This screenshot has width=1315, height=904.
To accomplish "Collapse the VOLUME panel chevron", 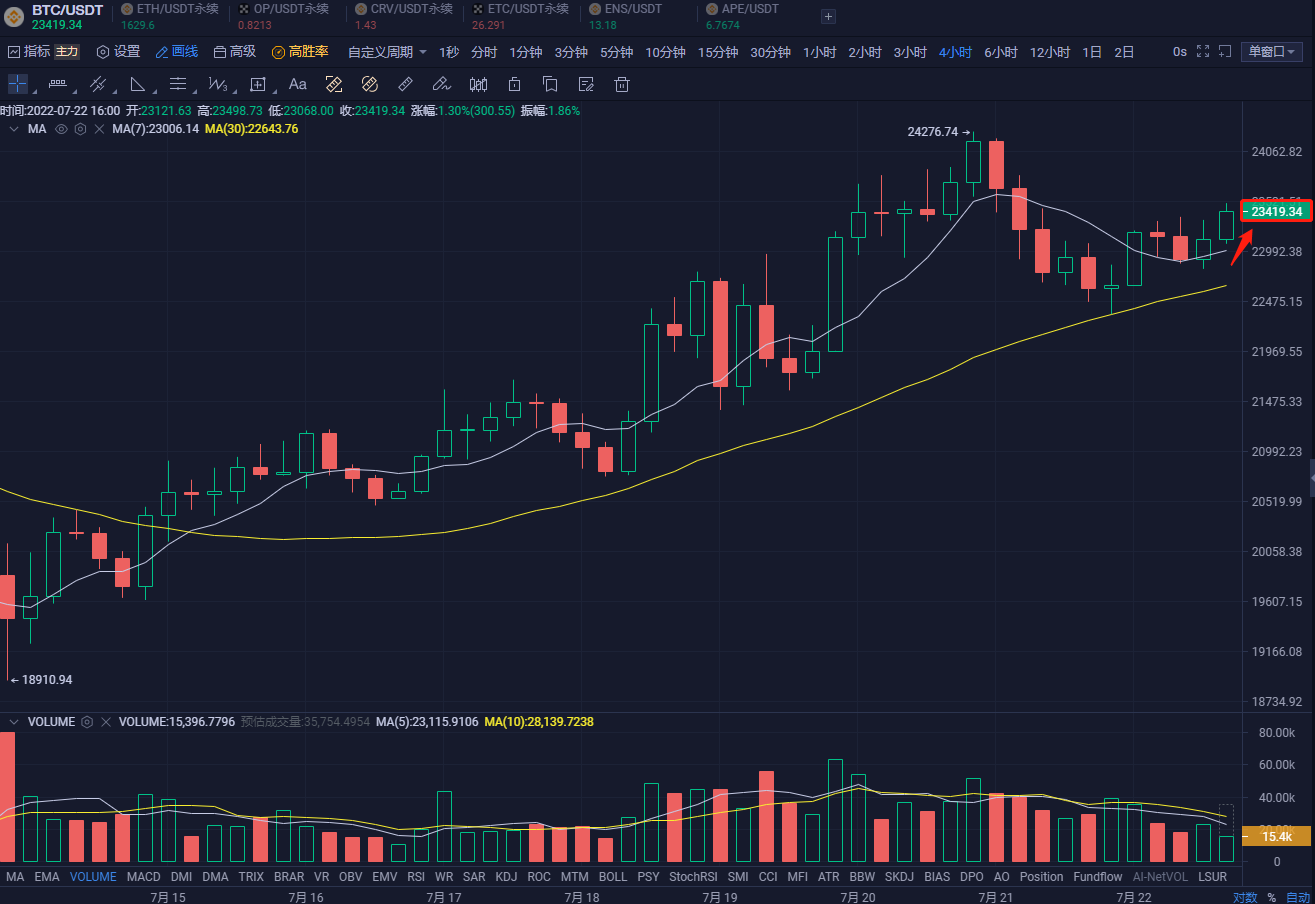I will (14, 721).
